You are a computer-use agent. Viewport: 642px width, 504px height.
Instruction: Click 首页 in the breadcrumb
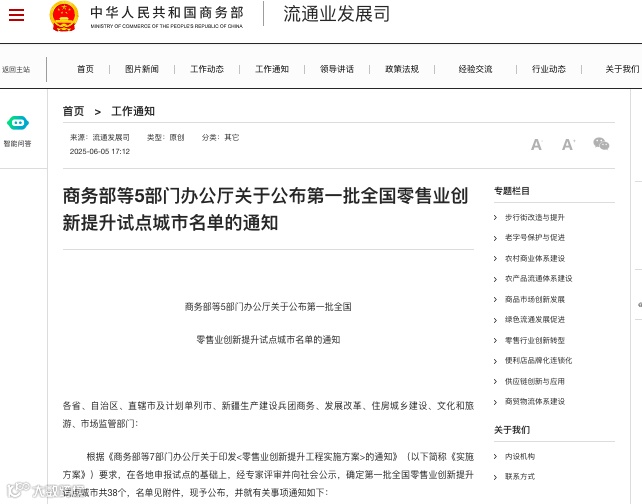(73, 111)
